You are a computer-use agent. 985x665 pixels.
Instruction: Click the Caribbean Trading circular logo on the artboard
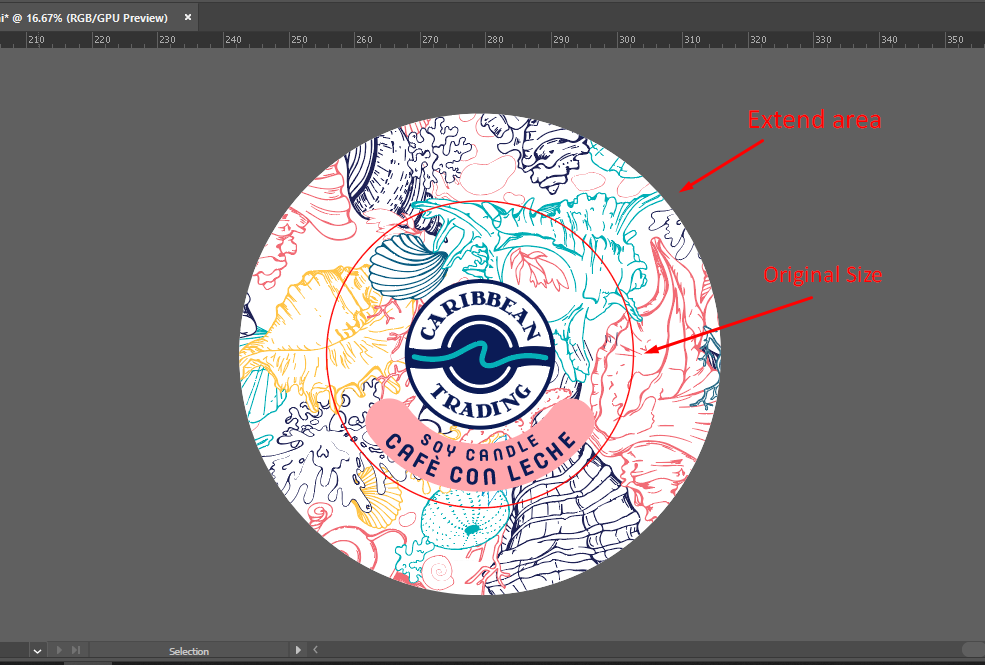[480, 355]
